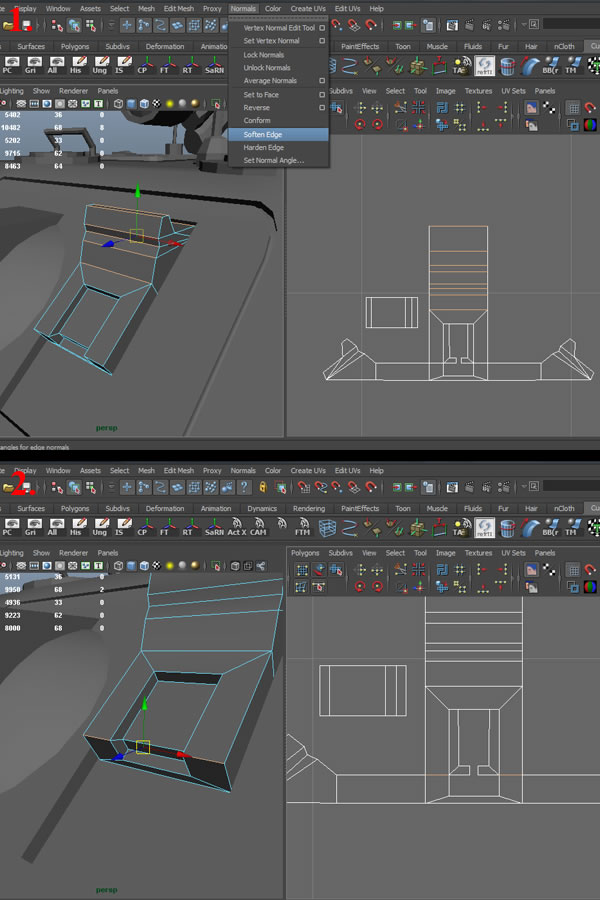Click red magnet snap icon in upper UV editor
The width and height of the screenshot is (600, 900).
tap(590, 107)
